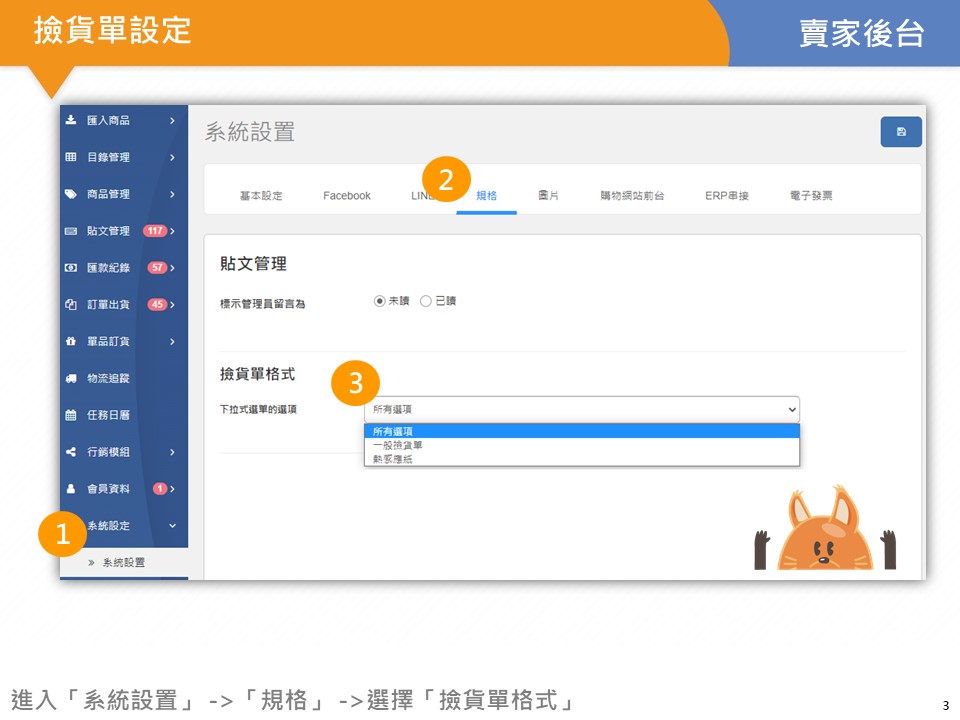
Task: Switch to the 基本設定 tab
Action: [x=261, y=196]
